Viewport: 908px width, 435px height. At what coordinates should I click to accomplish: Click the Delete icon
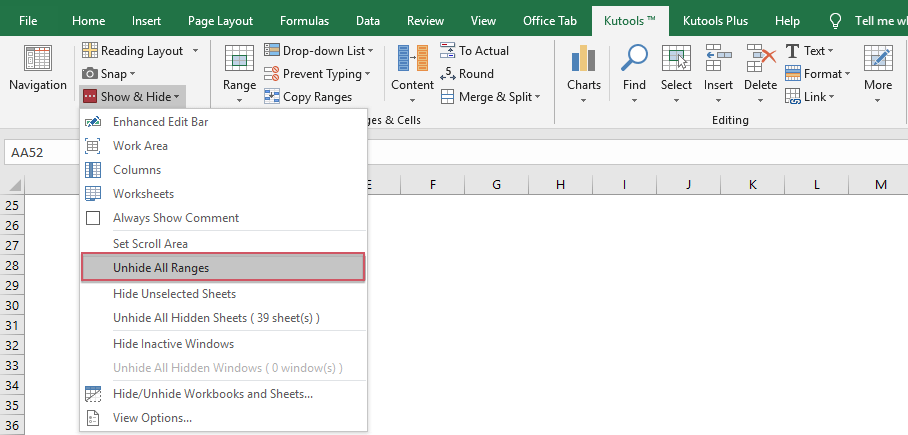tap(760, 59)
